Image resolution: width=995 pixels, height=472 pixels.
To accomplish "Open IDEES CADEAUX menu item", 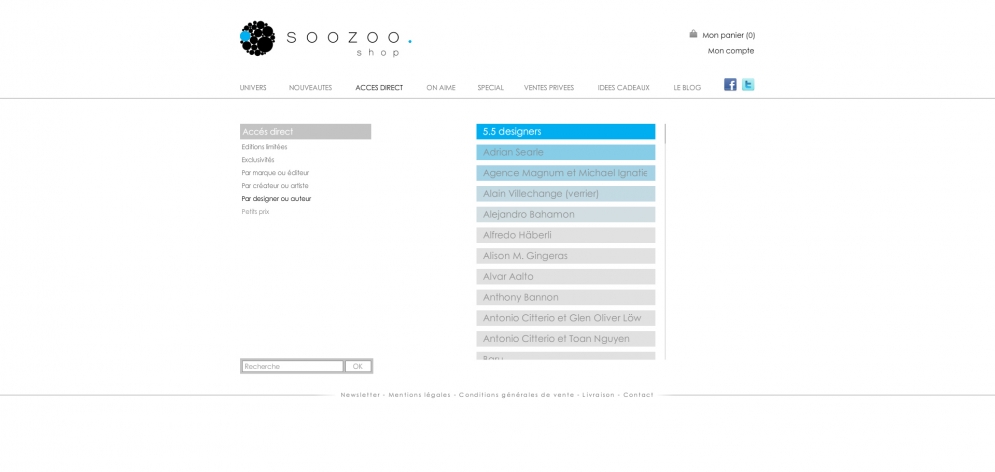I will [624, 88].
